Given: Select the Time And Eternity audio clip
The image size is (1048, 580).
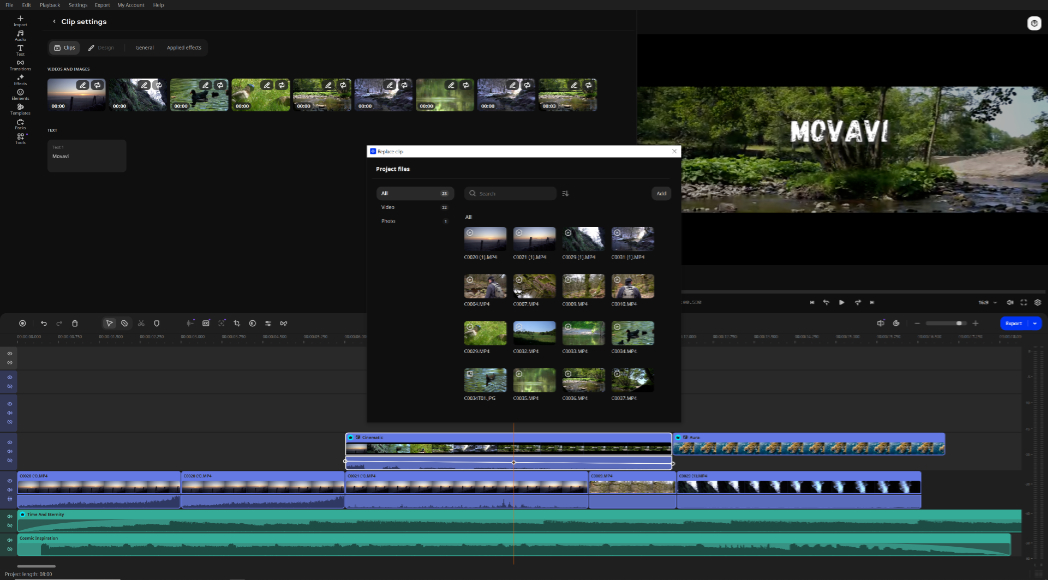Looking at the screenshot, I should (519, 521).
